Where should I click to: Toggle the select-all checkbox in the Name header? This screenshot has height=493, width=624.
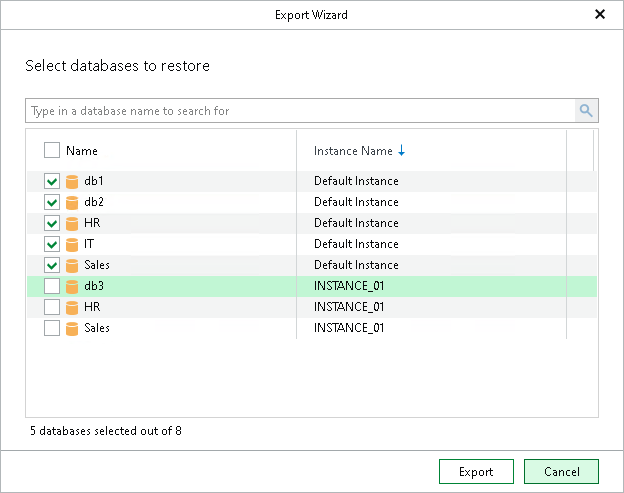[52, 151]
